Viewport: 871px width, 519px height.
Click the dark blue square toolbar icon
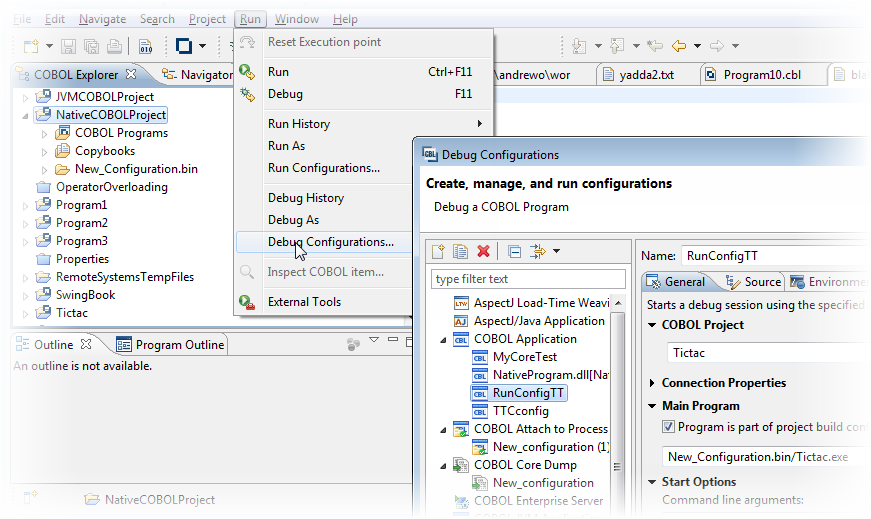184,46
